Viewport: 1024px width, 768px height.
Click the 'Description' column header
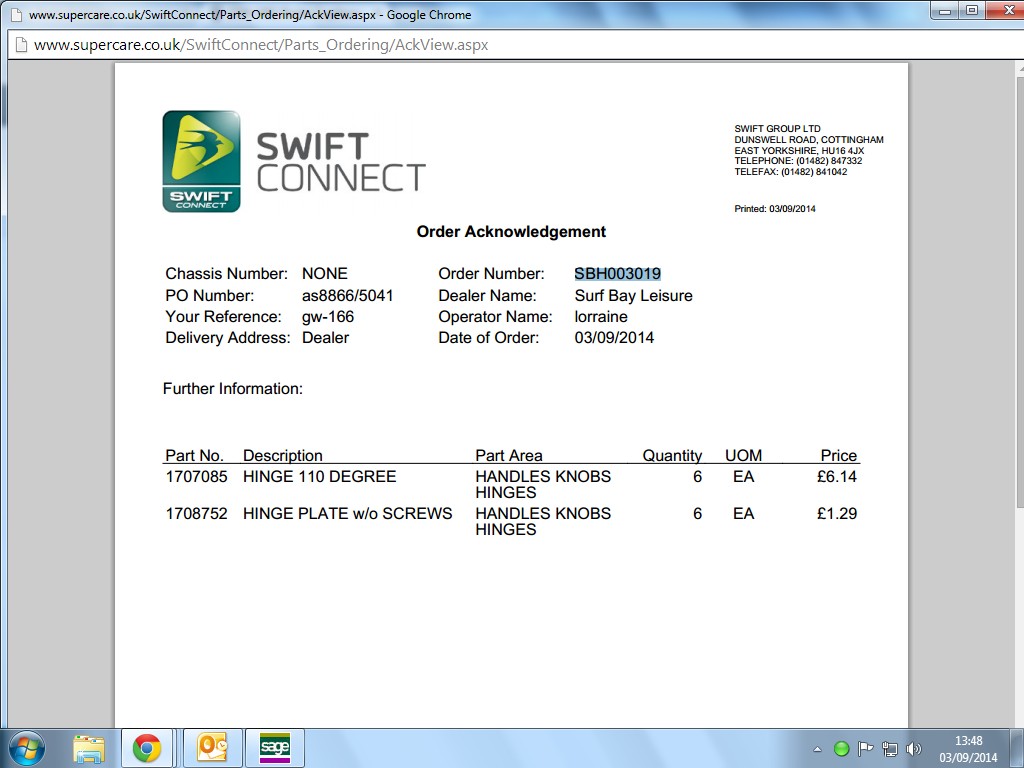[x=283, y=455]
